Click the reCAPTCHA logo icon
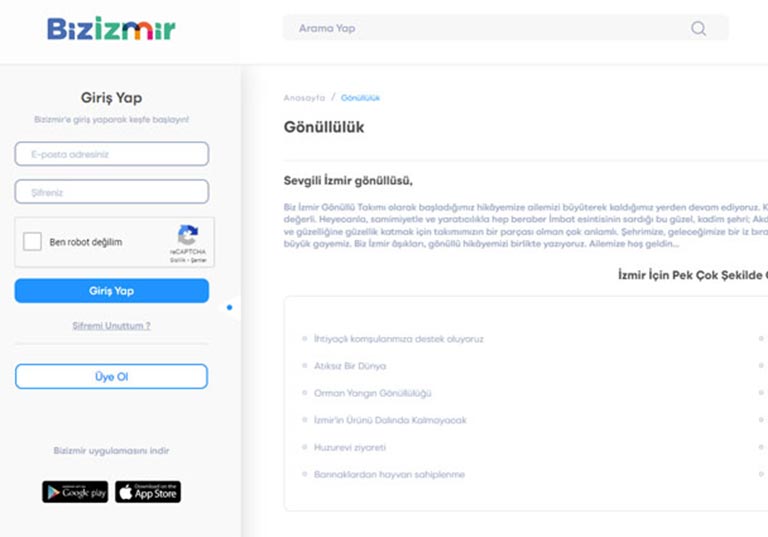The image size is (768, 537). click(187, 235)
